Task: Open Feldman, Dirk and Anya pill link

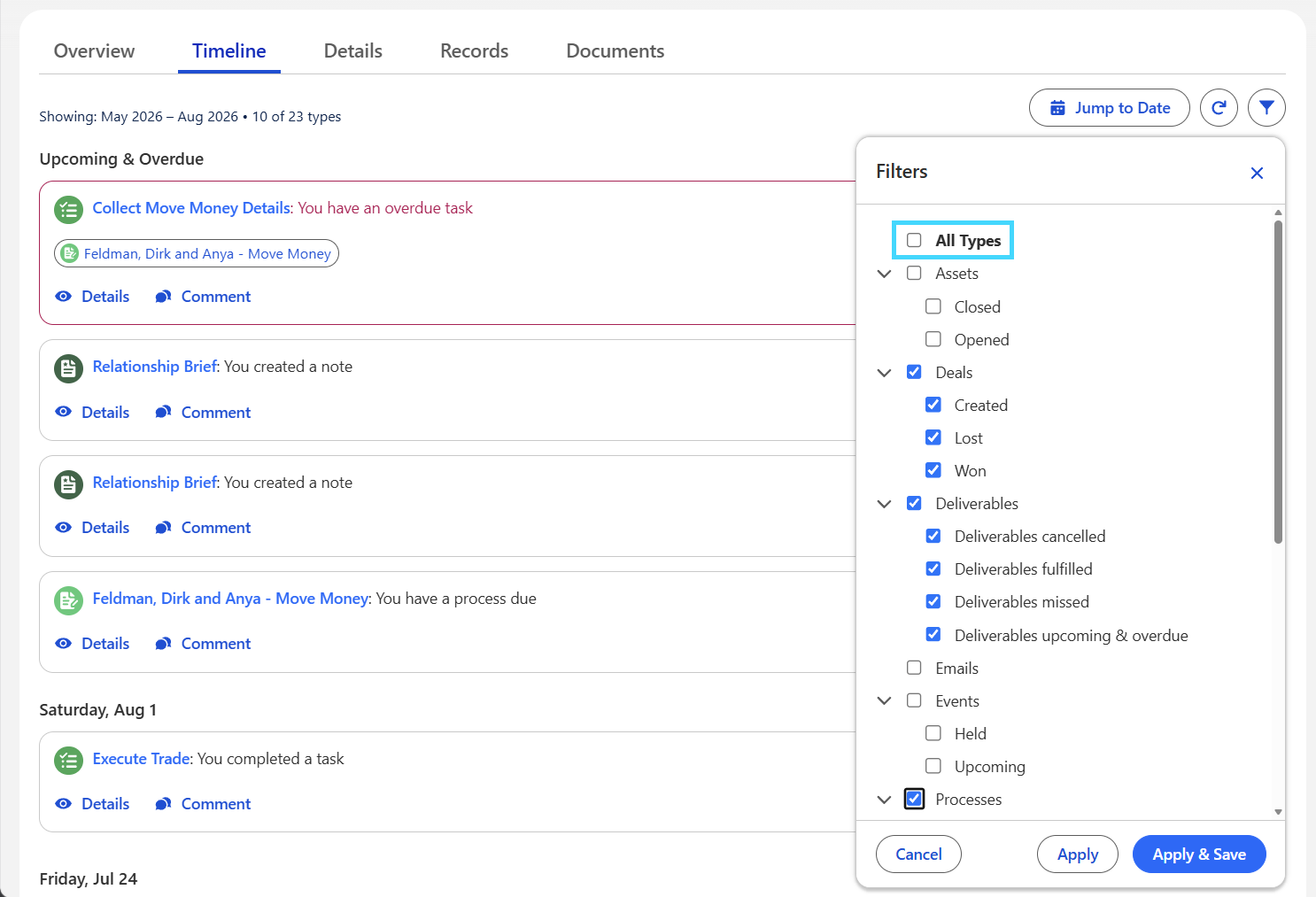Action: pyautogui.click(x=197, y=253)
